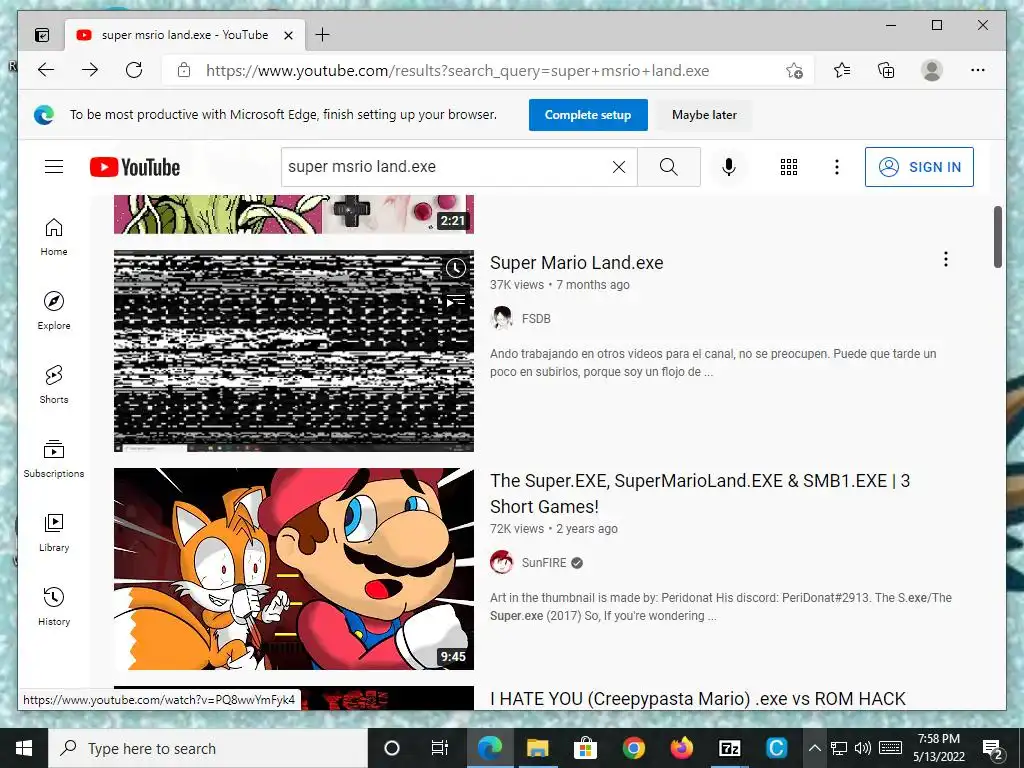Open the Library sidebar item
This screenshot has height=768, width=1024.
(54, 532)
